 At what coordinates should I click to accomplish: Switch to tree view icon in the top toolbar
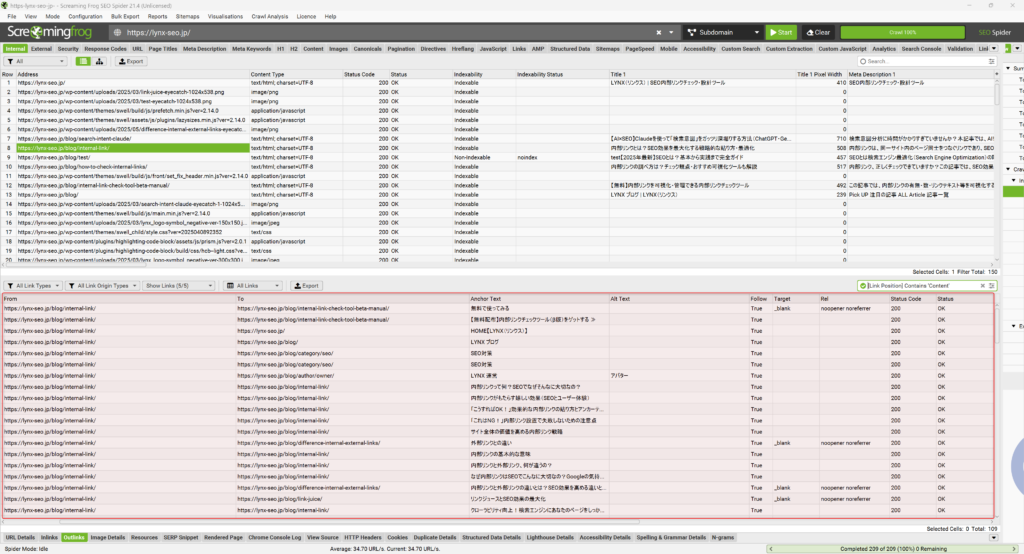click(100, 61)
